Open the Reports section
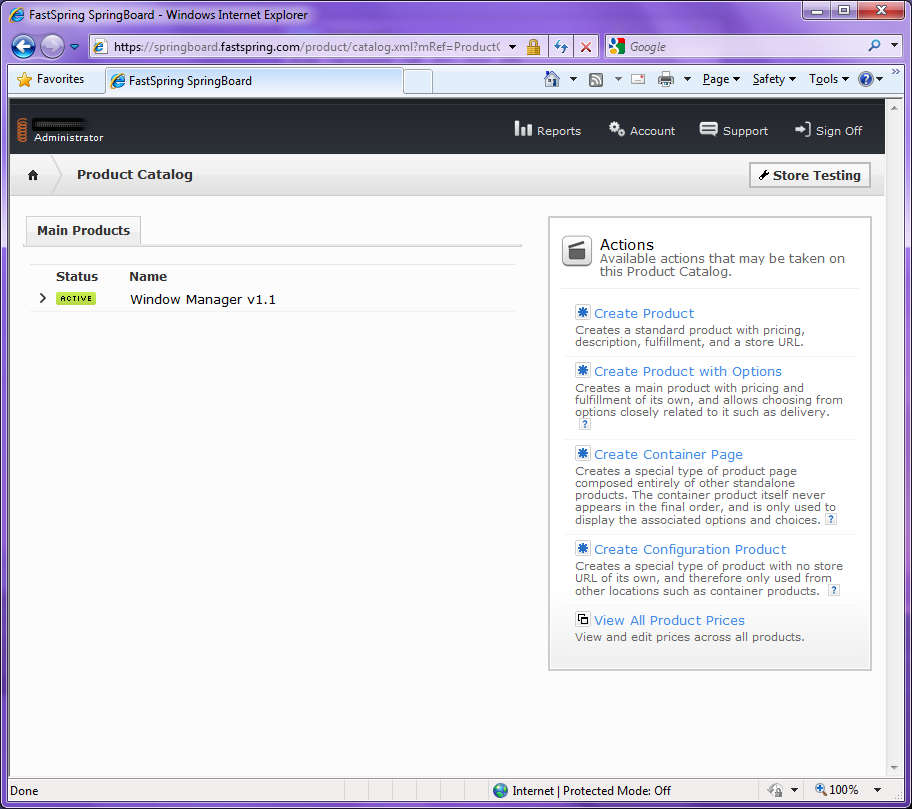 (x=547, y=130)
